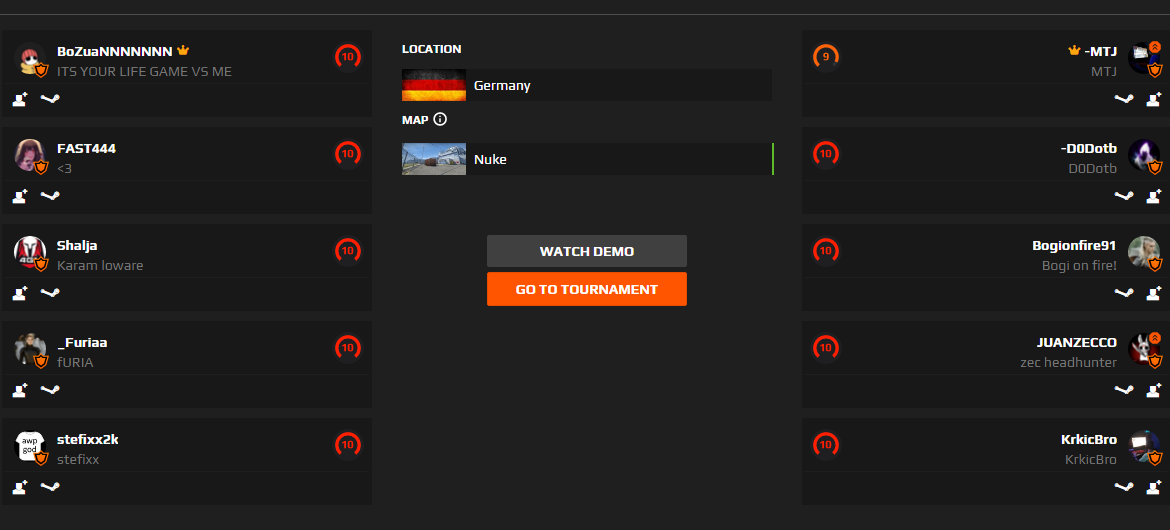The height and width of the screenshot is (530, 1170).
Task: Open _Furiaa's Steam profile icon
Action: 49,390
